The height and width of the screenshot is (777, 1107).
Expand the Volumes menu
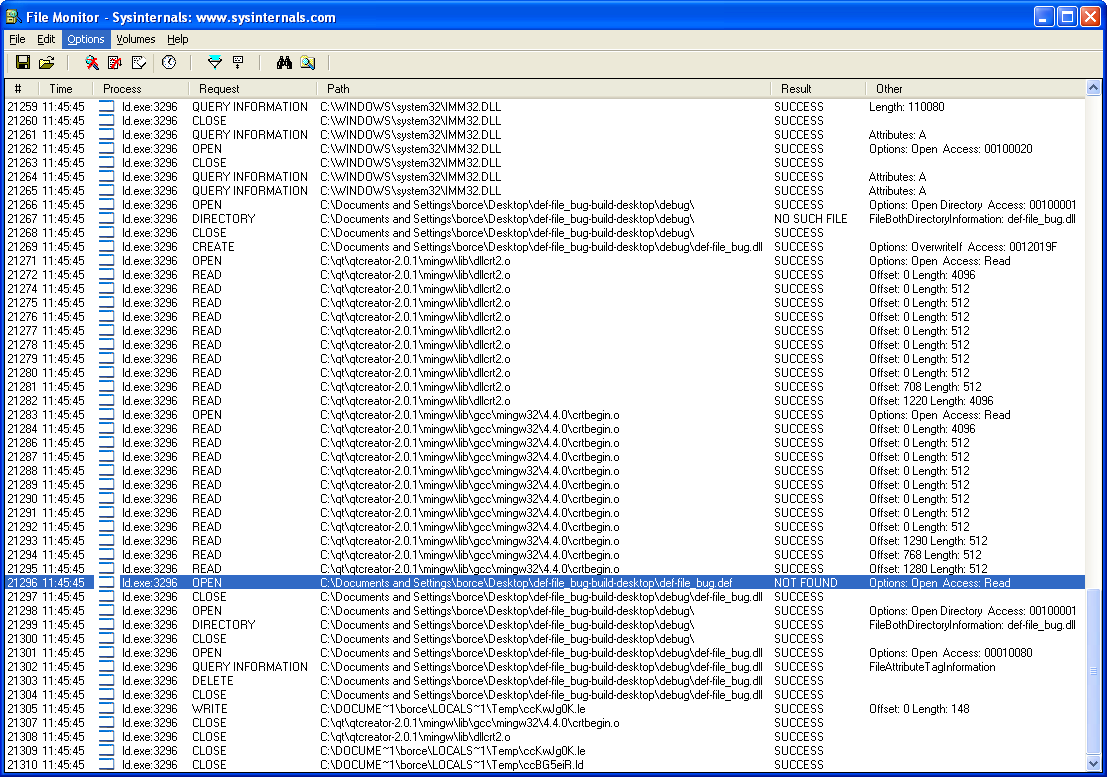pos(136,39)
